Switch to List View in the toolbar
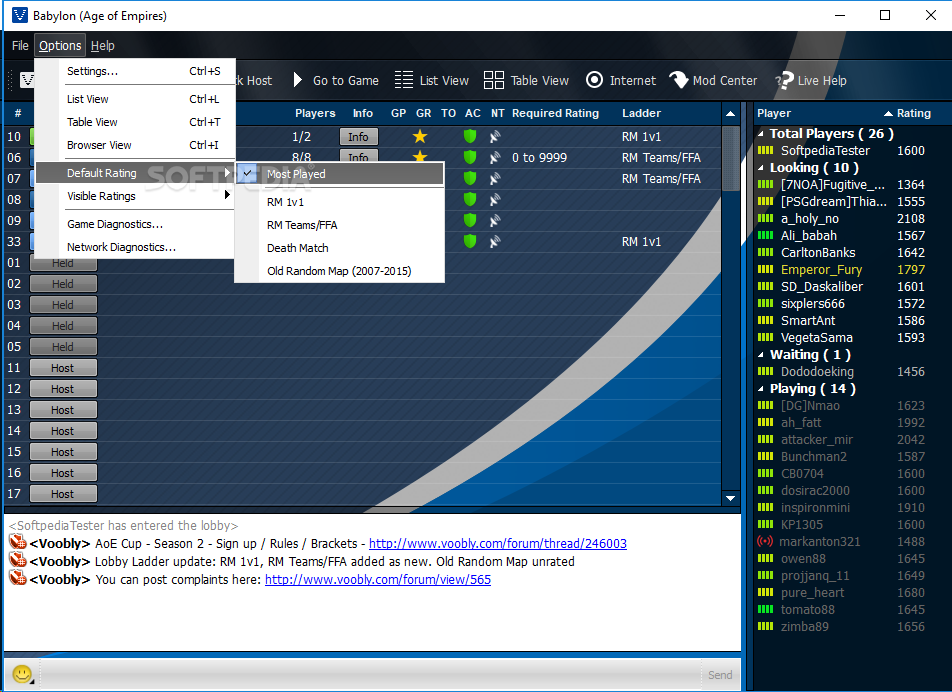This screenshot has height=692, width=952. [431, 80]
